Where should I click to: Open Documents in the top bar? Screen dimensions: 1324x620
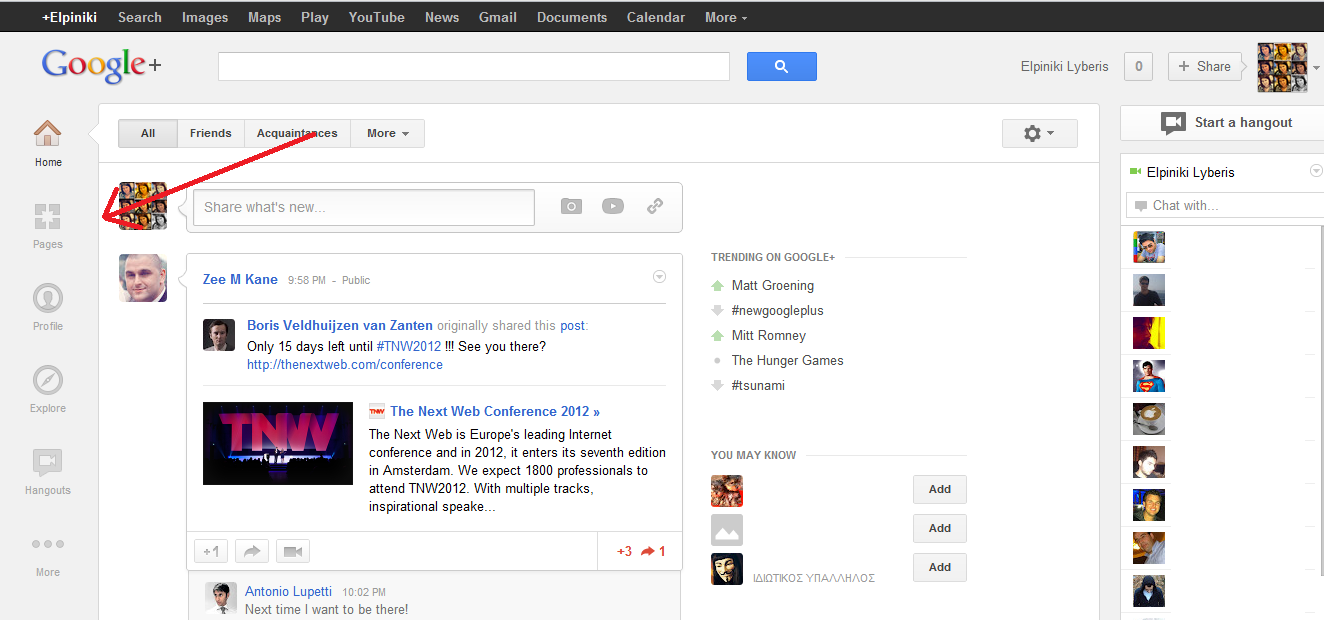[572, 17]
